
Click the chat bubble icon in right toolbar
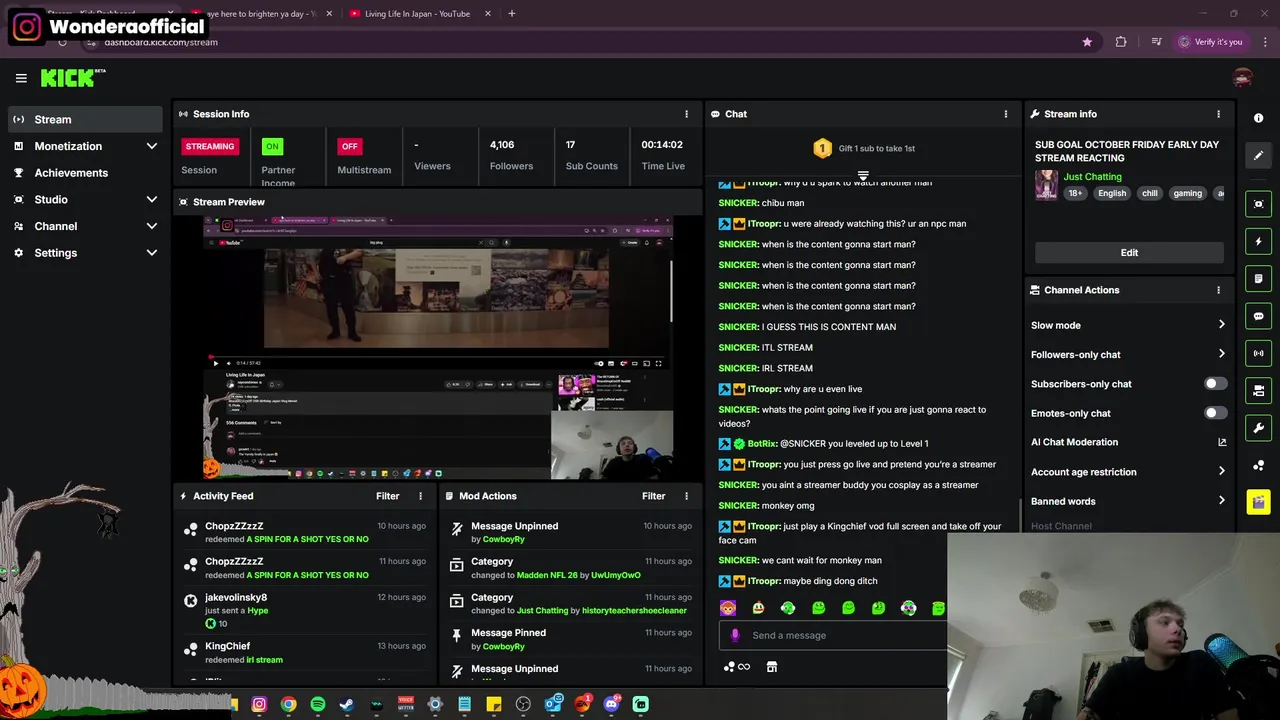click(x=1258, y=316)
